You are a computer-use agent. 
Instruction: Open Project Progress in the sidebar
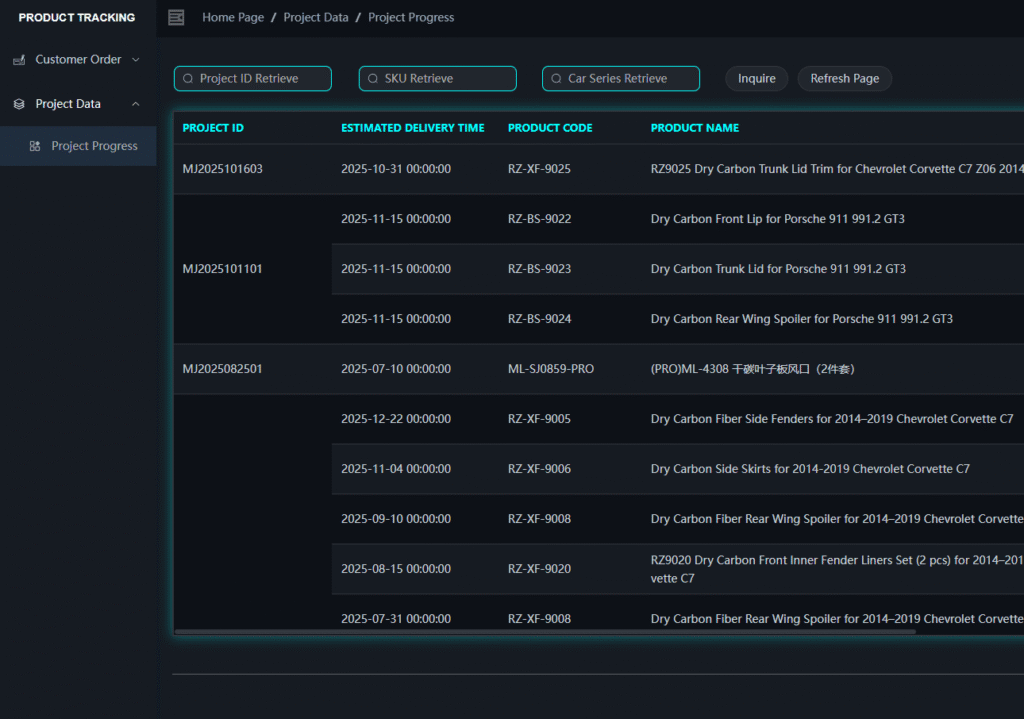click(94, 146)
